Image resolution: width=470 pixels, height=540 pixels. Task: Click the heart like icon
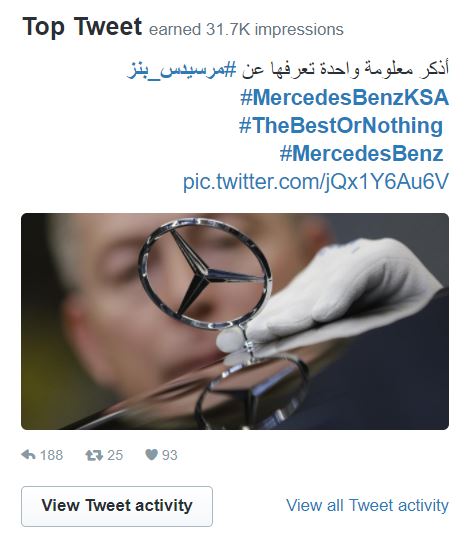tap(152, 455)
